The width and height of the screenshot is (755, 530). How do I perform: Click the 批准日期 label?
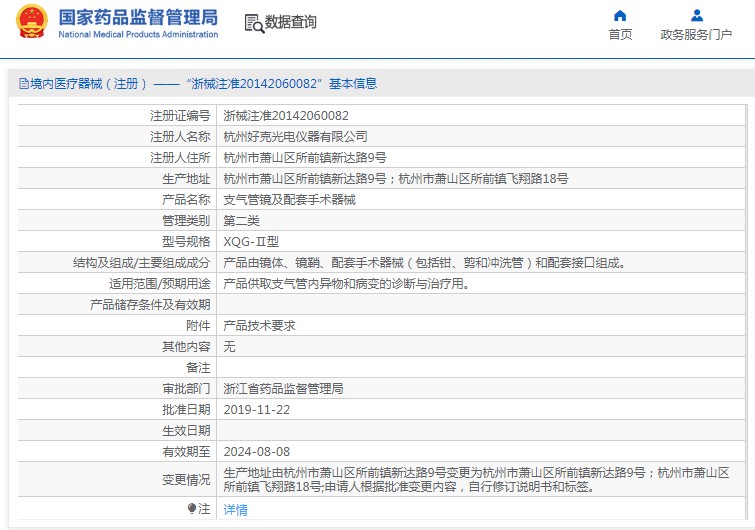tap(186, 410)
